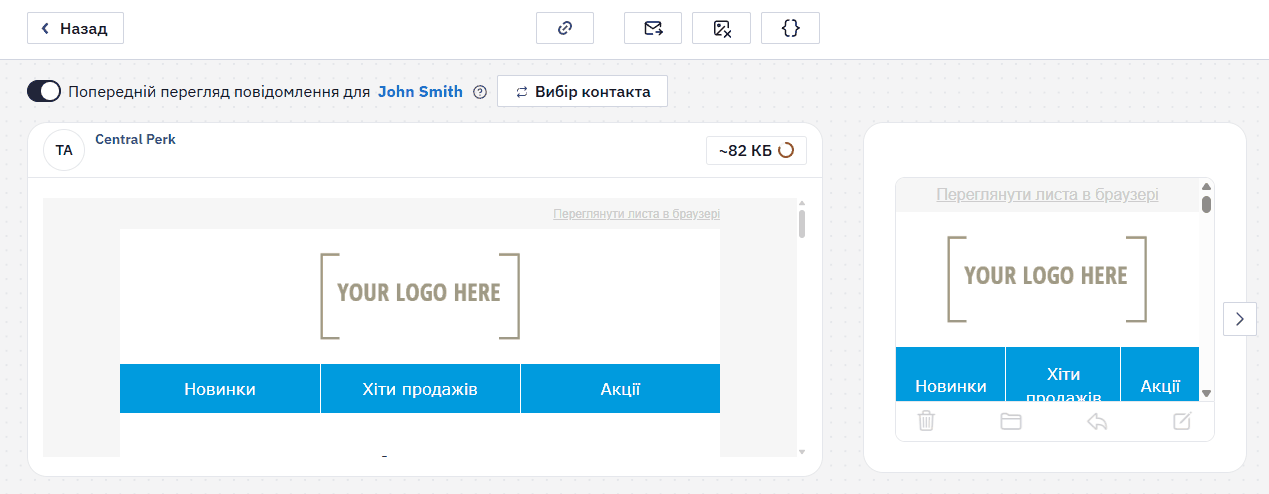Image resolution: width=1269 pixels, height=494 pixels.
Task: Click the Назад back button
Action: [x=75, y=28]
